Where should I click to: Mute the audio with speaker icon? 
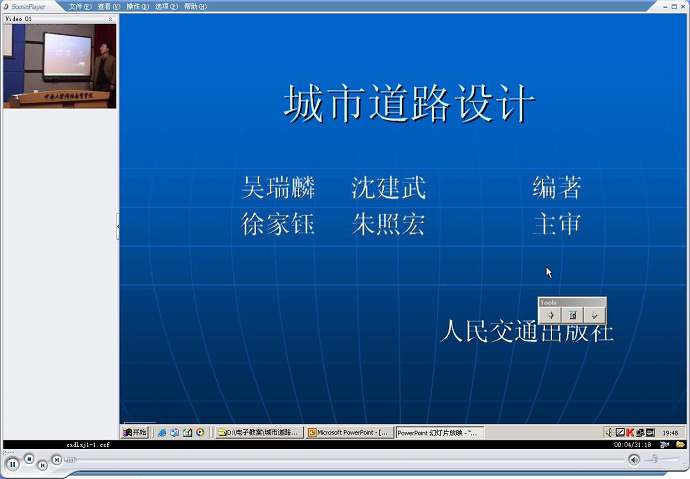pyautogui.click(x=634, y=460)
